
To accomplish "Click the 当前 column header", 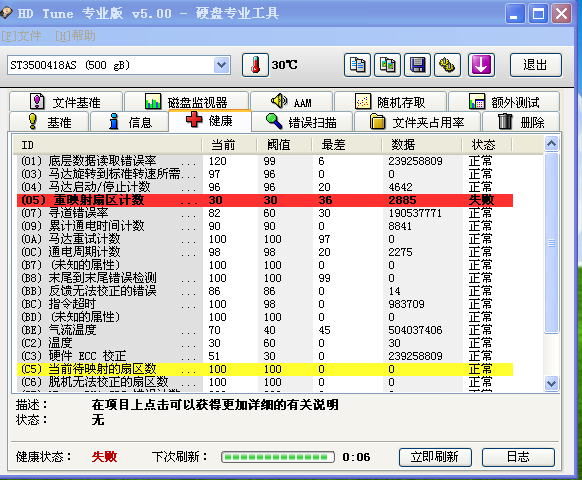I will (229, 144).
